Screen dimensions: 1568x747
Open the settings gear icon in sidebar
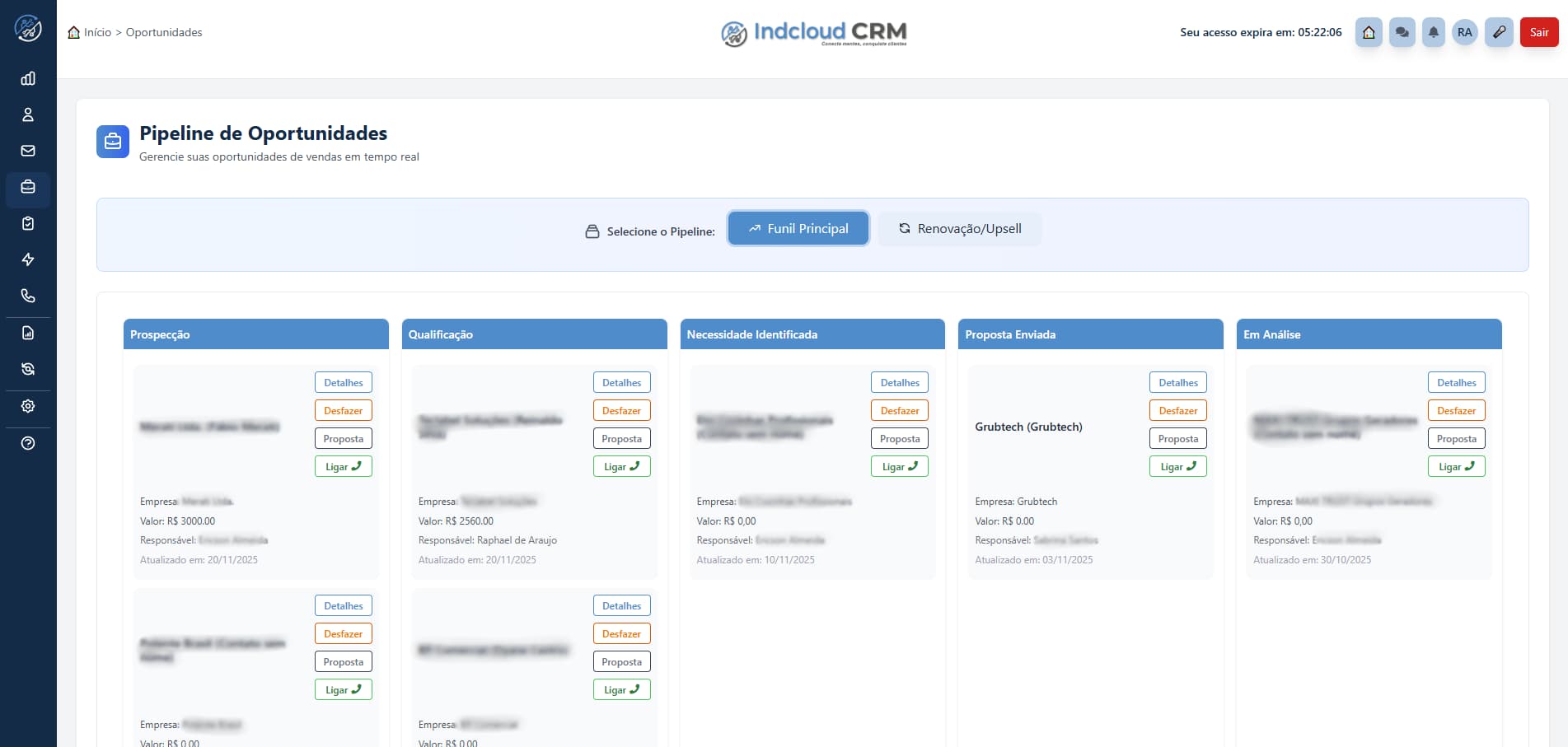coord(28,406)
